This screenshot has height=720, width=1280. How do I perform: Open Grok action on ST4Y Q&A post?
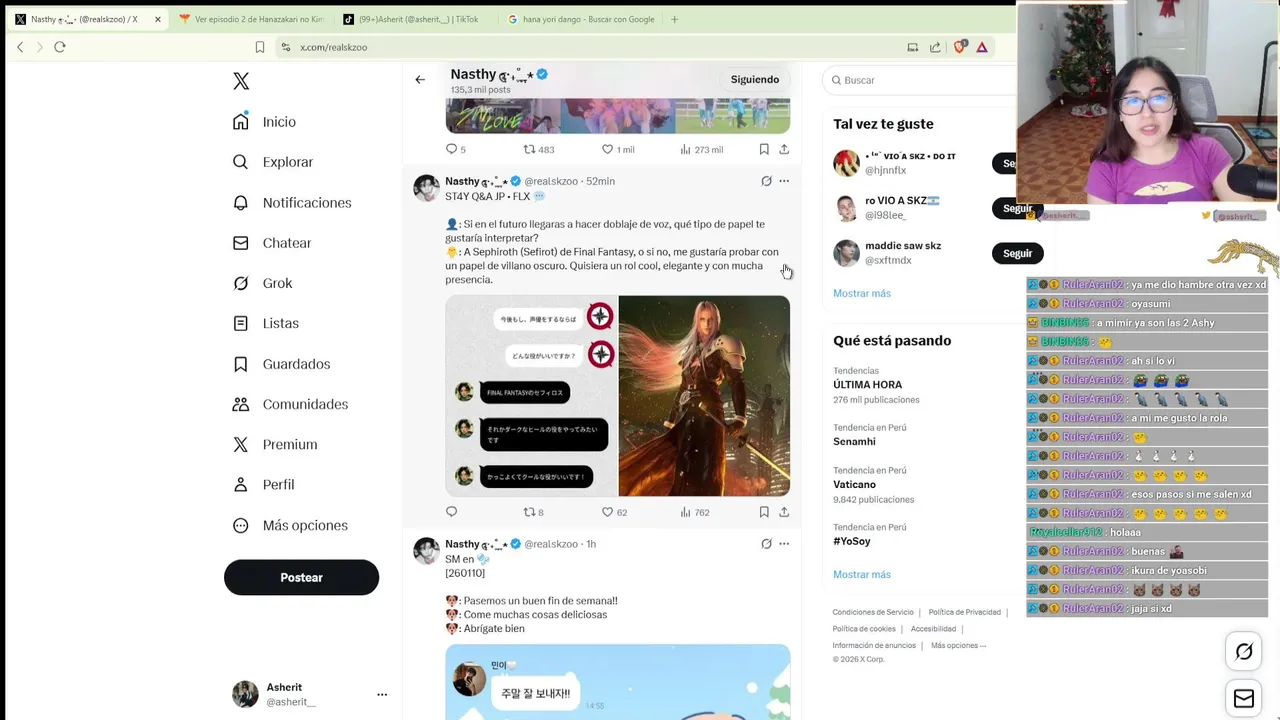pos(766,181)
